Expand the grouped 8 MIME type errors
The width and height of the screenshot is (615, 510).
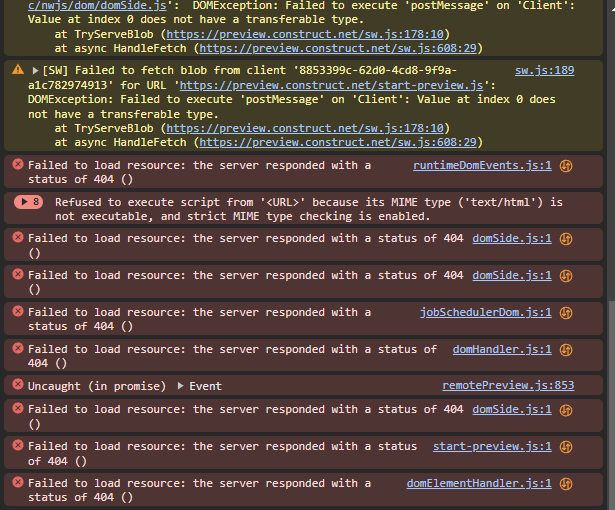point(29,202)
